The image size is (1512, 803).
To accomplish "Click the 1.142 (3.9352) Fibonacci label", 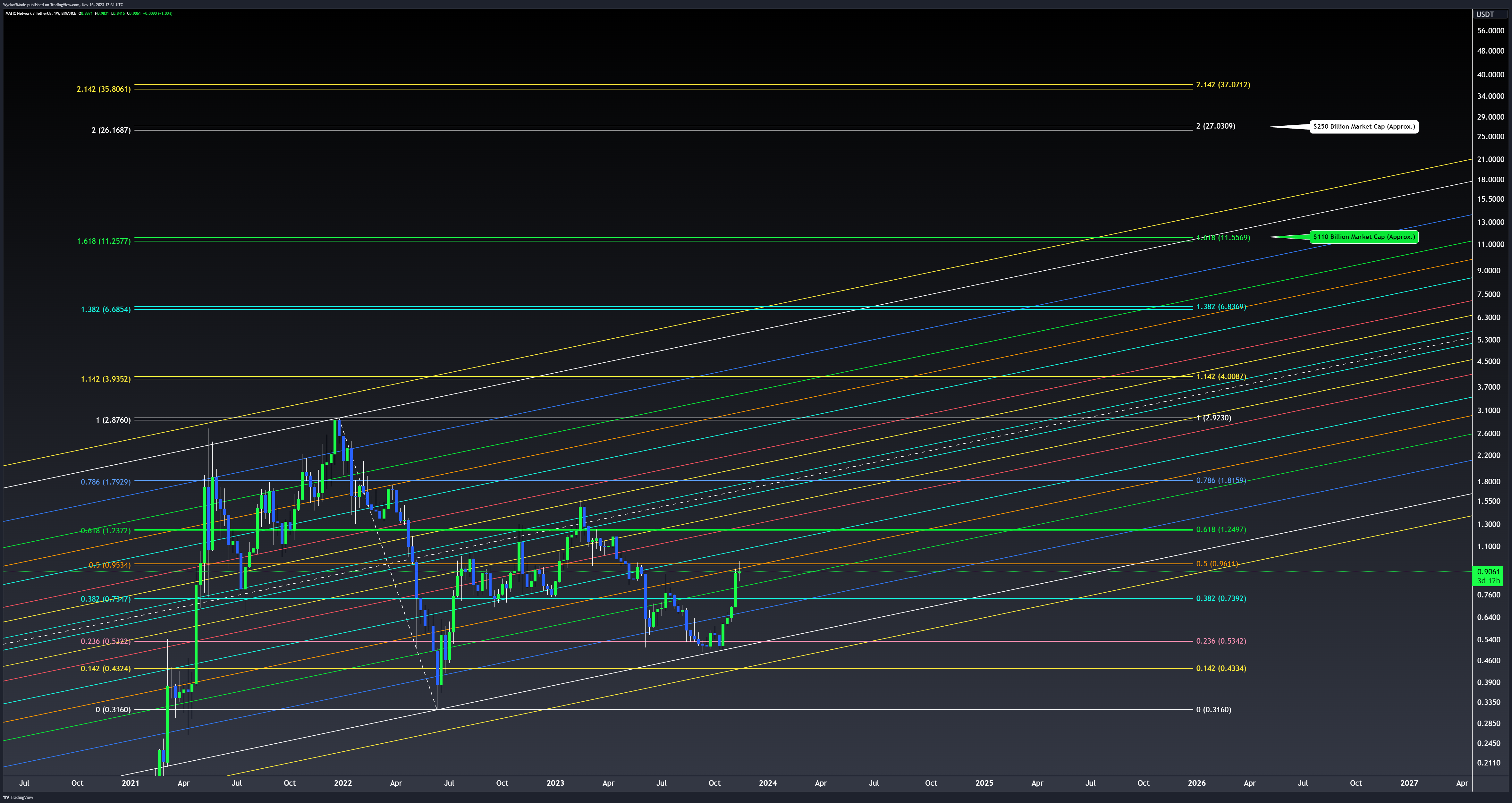I will pyautogui.click(x=106, y=379).
